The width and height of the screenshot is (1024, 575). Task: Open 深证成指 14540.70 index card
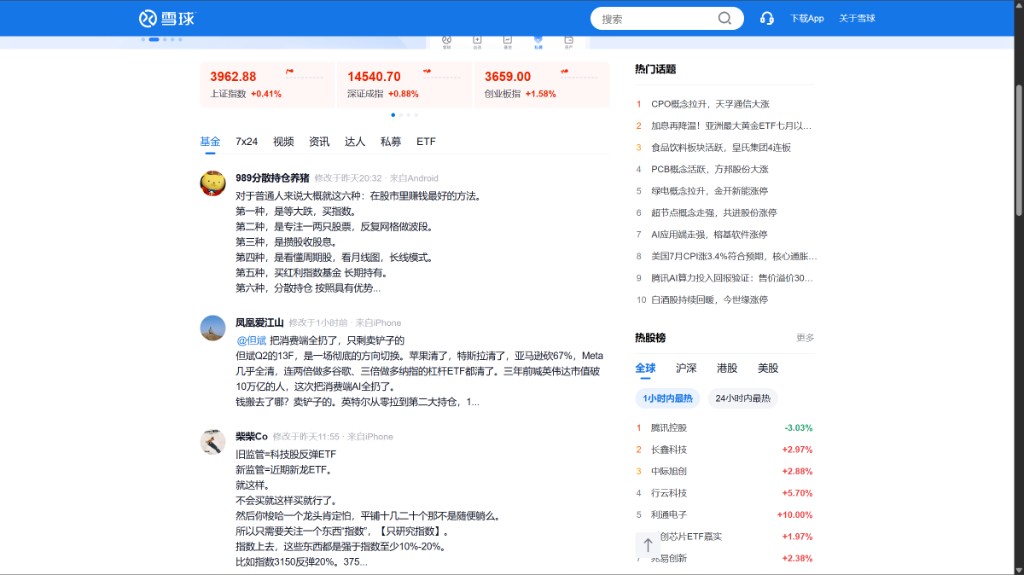[x=404, y=84]
